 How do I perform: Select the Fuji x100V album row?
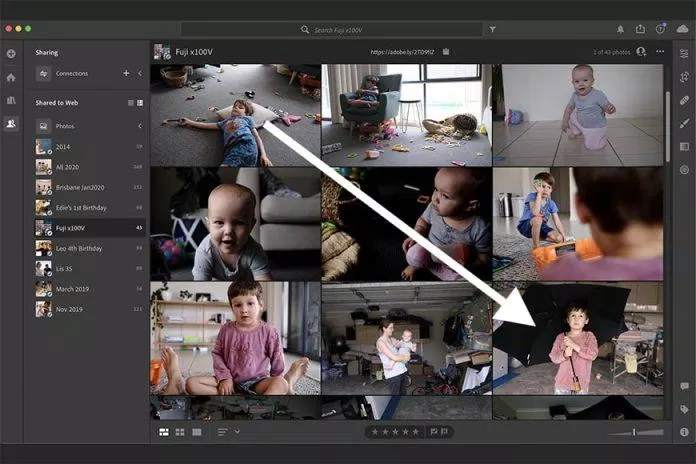89,228
